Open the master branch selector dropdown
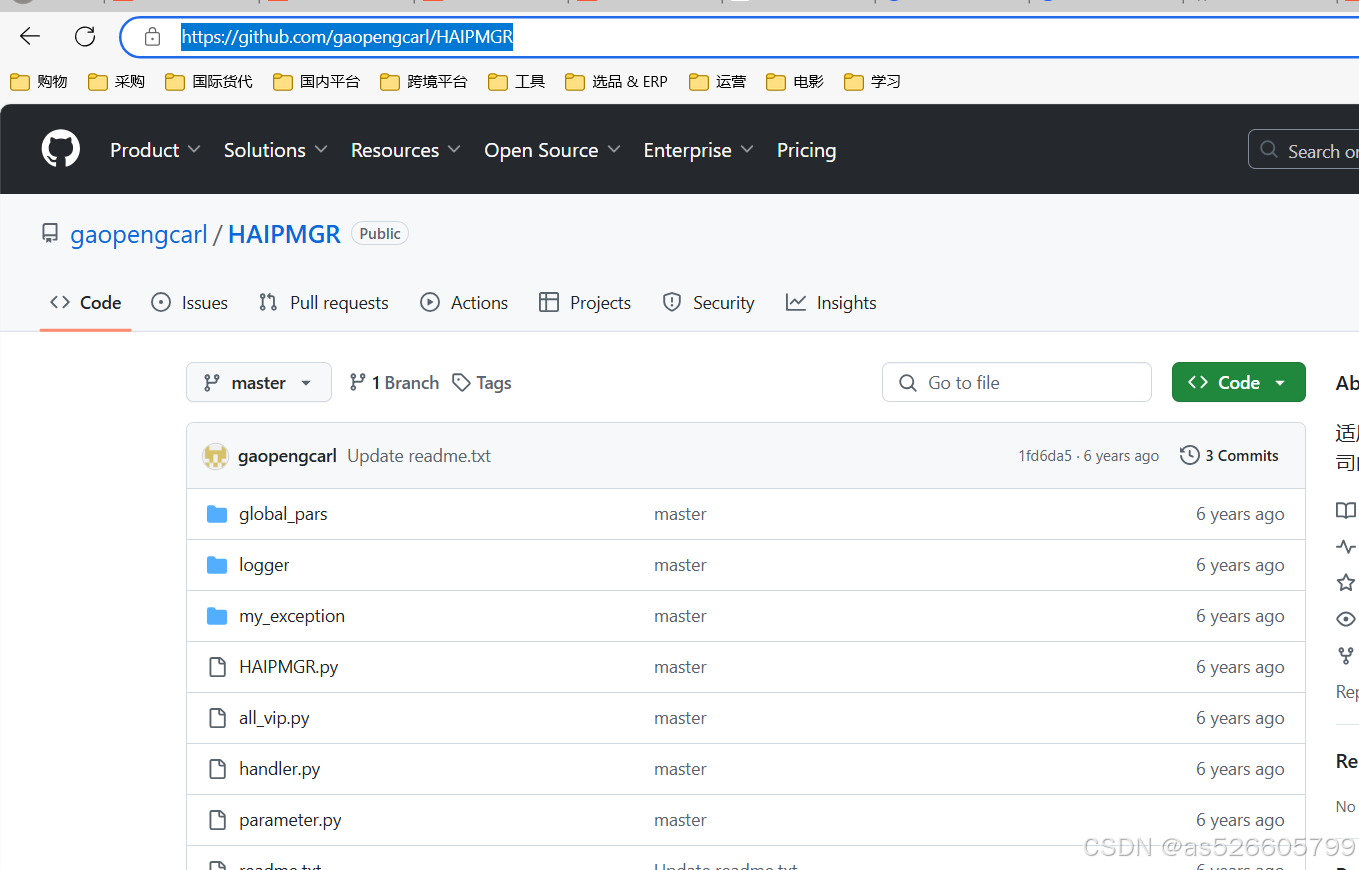Screen dimensions: 1359x870 pyautogui.click(x=259, y=382)
